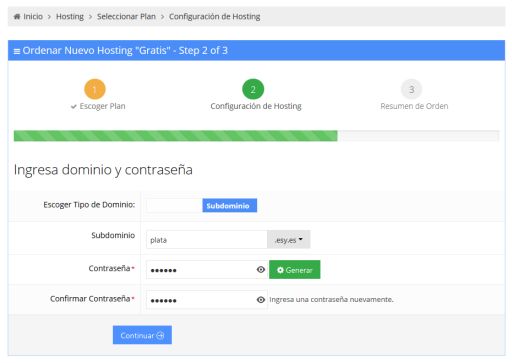Open the .esy.es domain suffix dropdown

289,240
